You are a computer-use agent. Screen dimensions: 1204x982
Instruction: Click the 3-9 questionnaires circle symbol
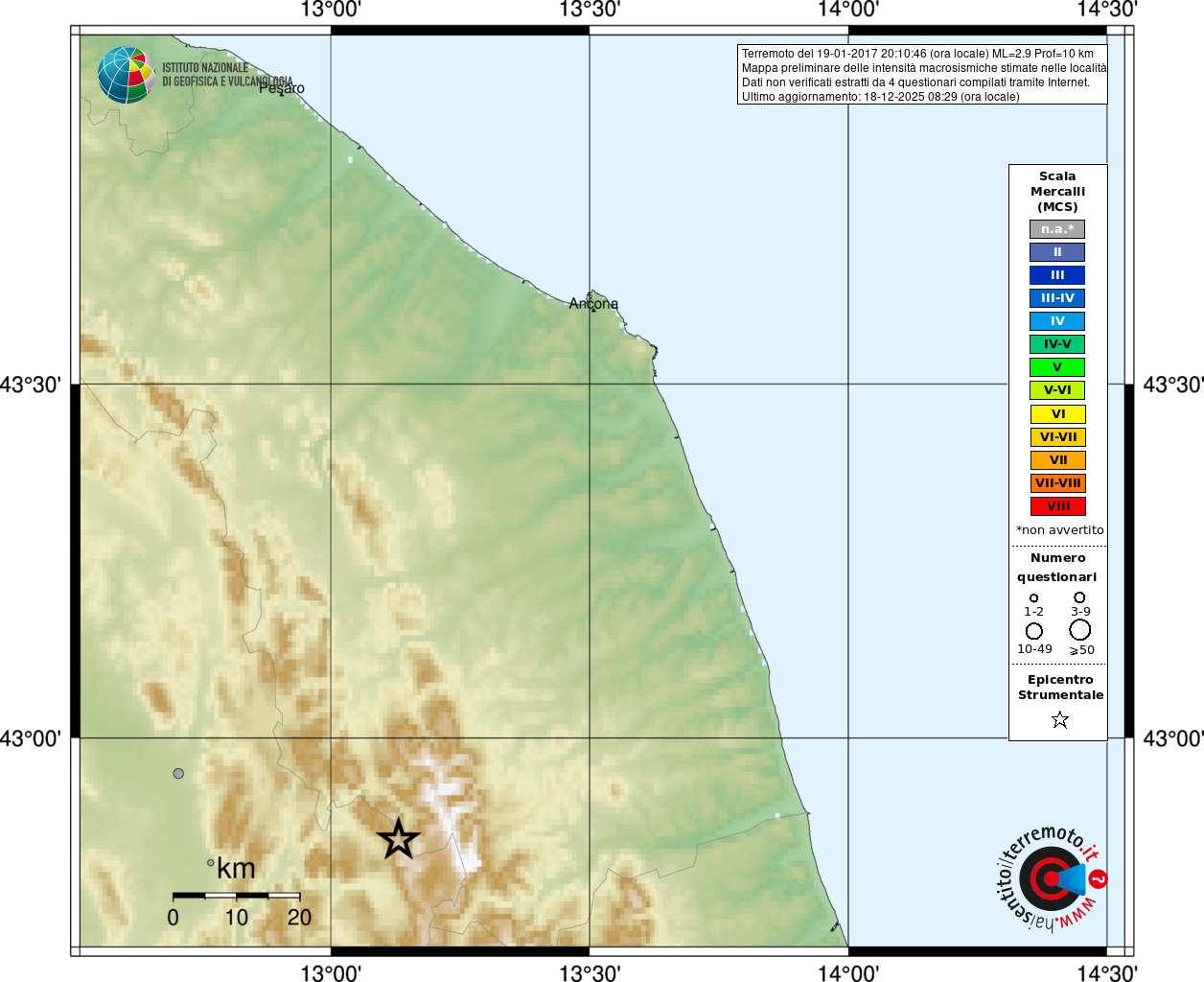[x=1079, y=596]
